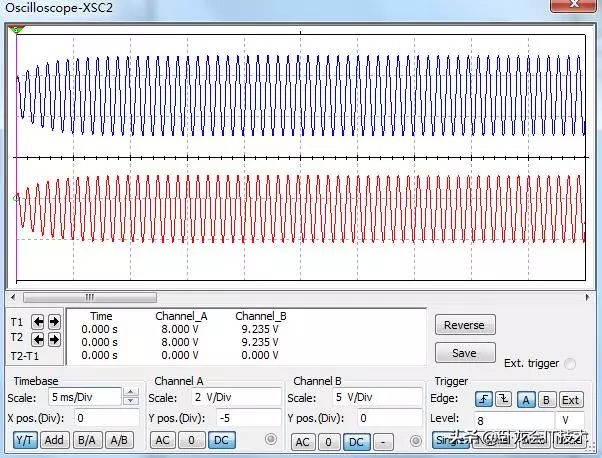This screenshot has height=458, width=602.
Task: Move cursor T1 right with its arrow
Action: click(54, 322)
